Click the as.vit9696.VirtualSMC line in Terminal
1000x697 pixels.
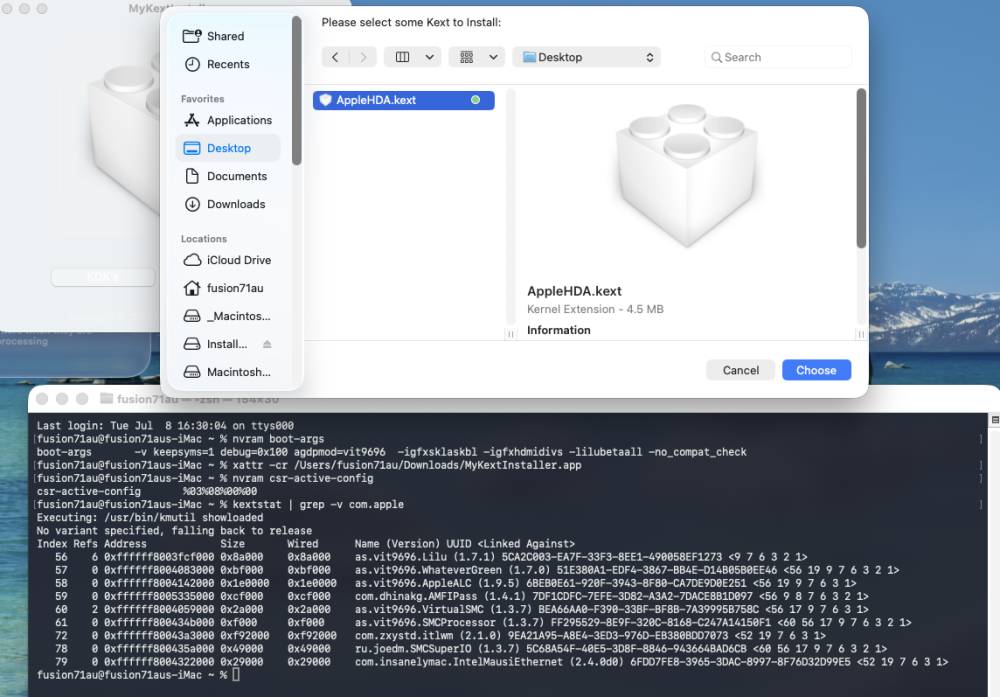point(453,610)
